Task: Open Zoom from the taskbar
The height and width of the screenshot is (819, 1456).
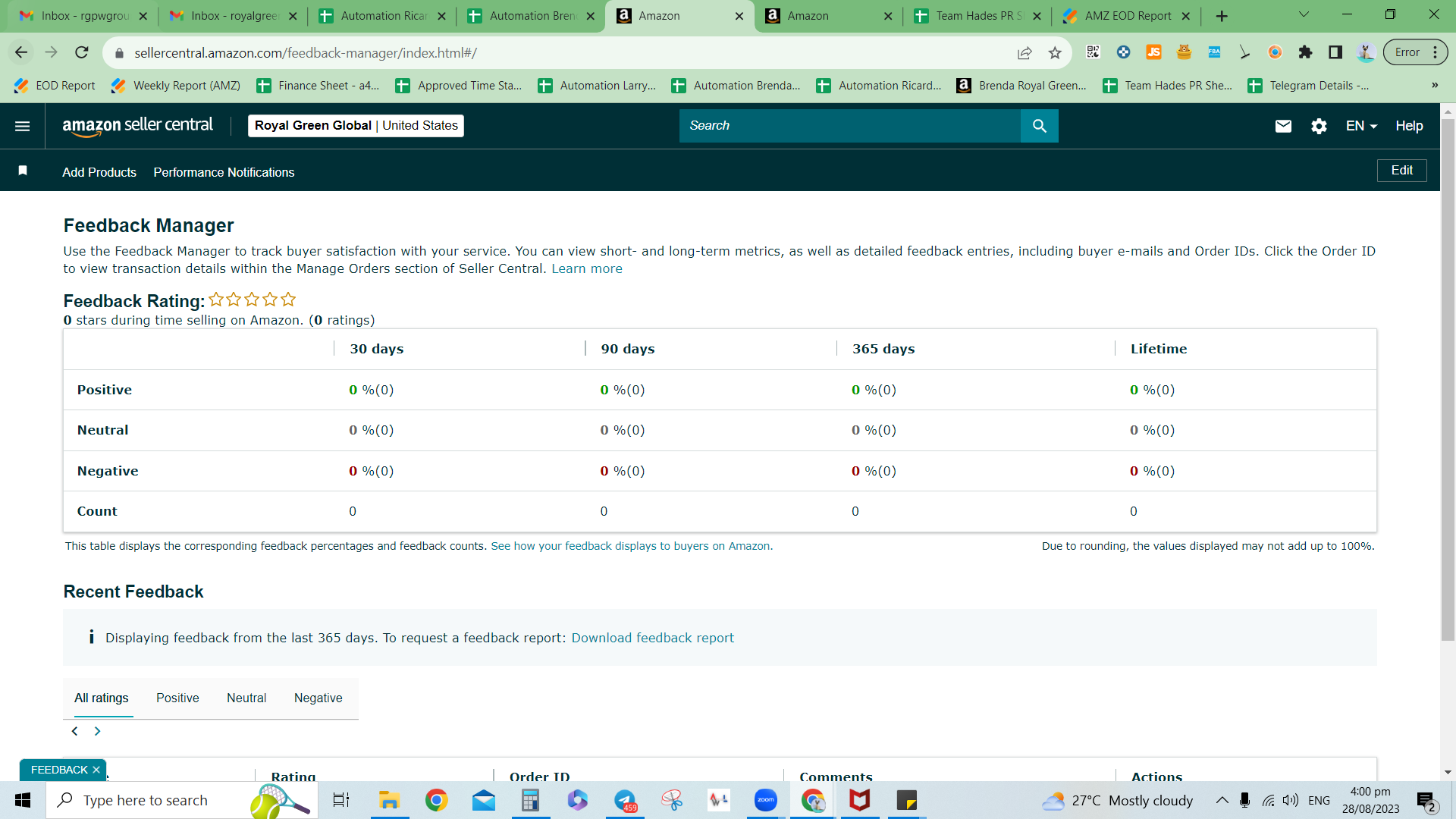Action: 766,800
